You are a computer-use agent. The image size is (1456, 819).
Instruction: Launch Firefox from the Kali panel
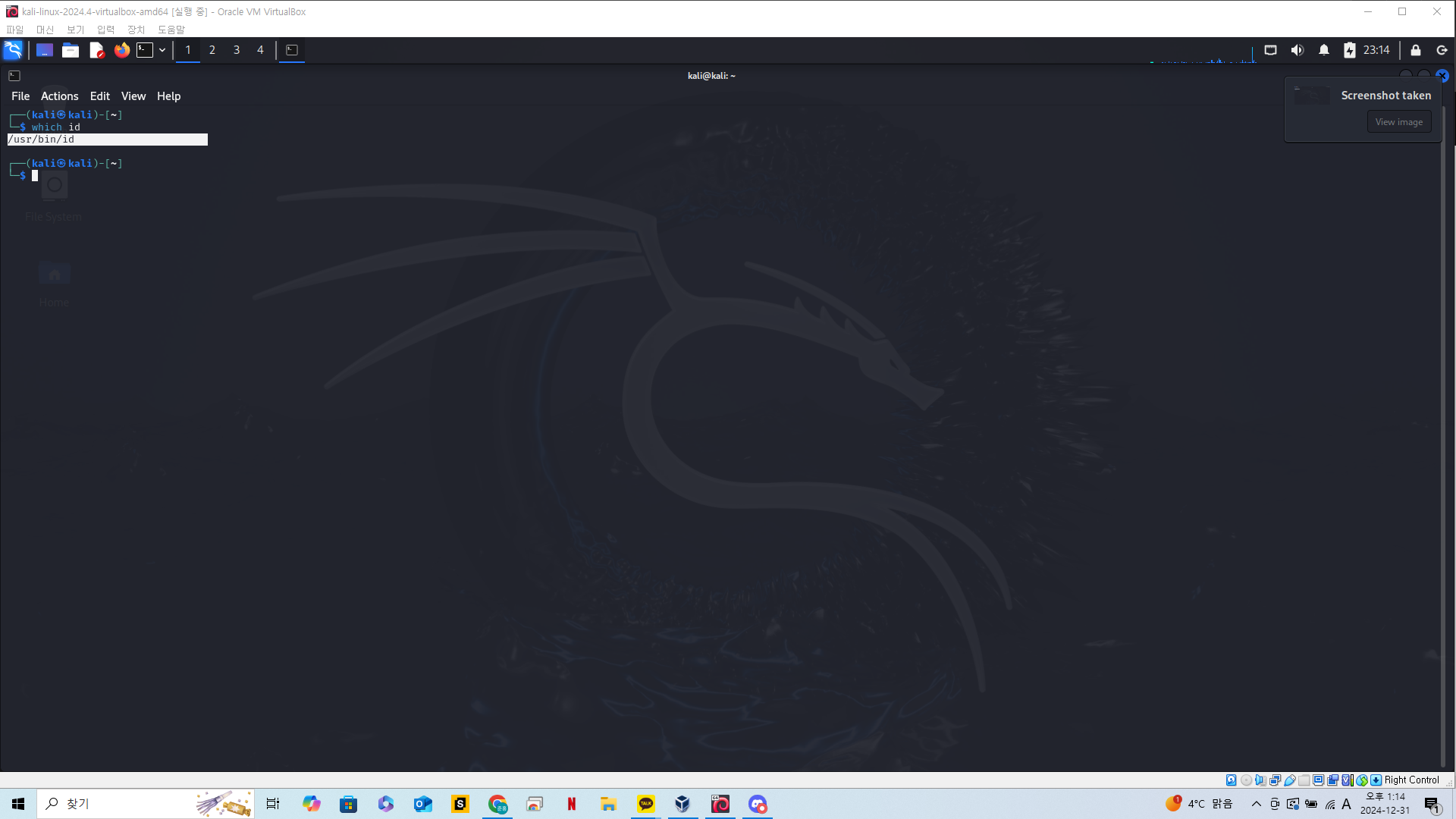[121, 50]
